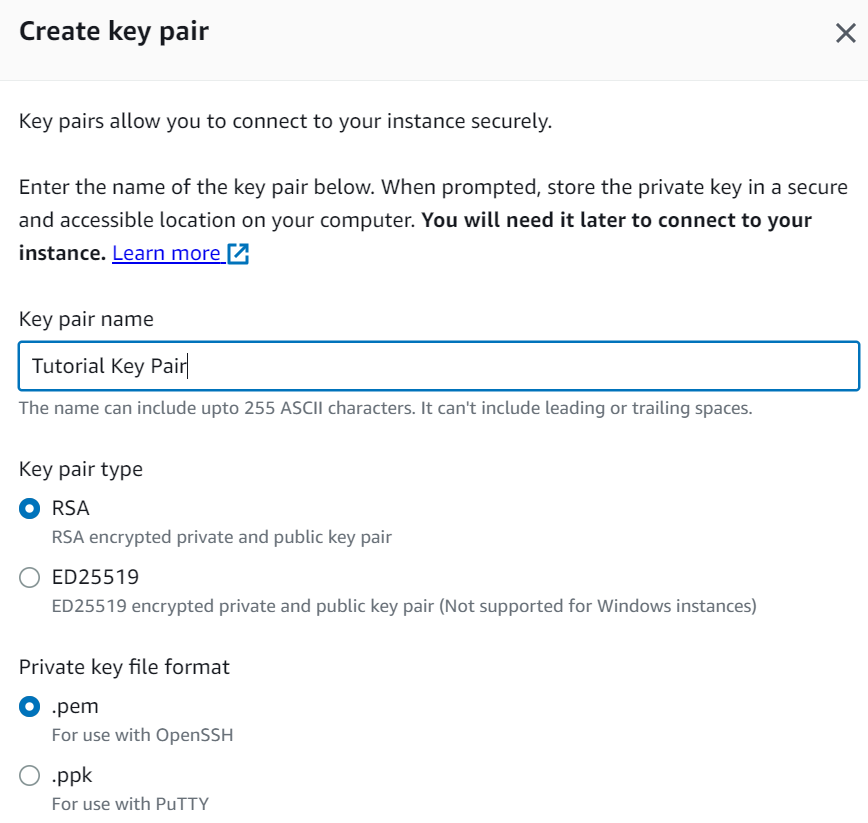Switch to the .ppk radio button
This screenshot has width=868, height=823.
pyautogui.click(x=30, y=775)
